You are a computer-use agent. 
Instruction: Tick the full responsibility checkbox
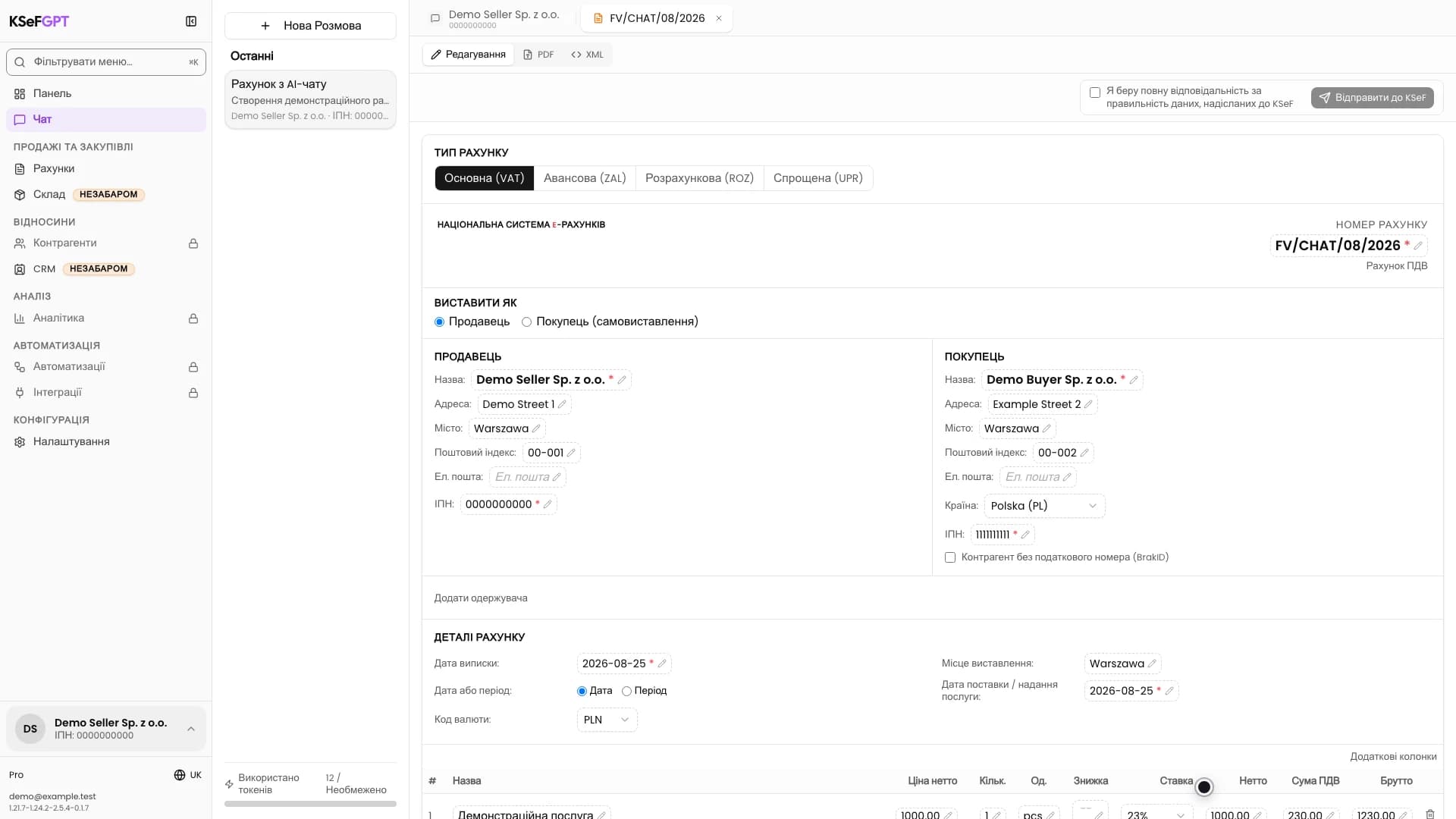tap(1095, 93)
